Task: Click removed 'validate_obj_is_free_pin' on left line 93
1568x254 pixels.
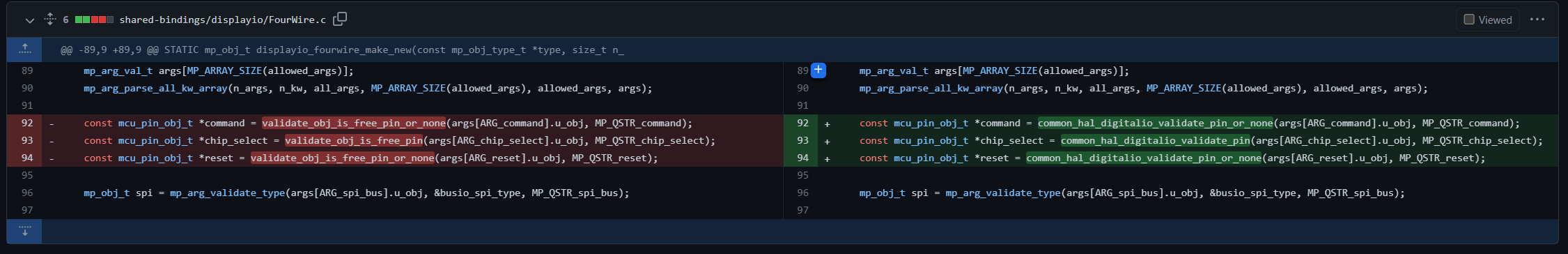Action: 354,140
